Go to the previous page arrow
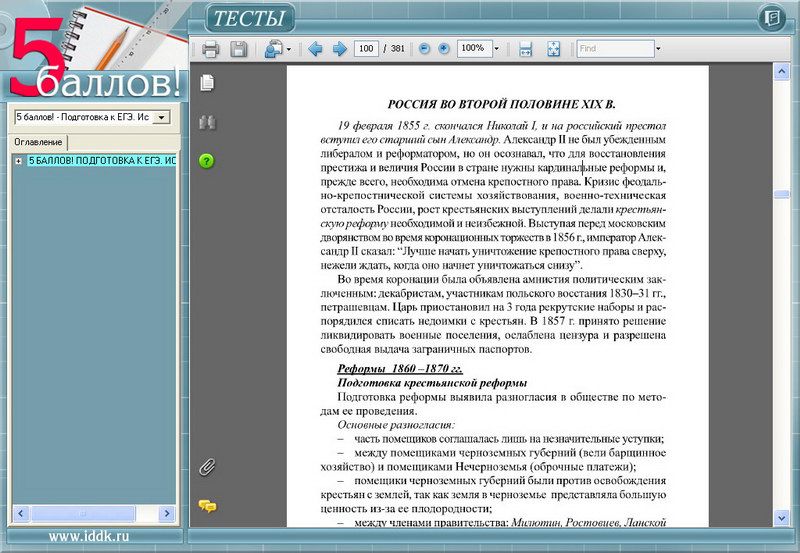This screenshot has height=553, width=800. coord(315,49)
